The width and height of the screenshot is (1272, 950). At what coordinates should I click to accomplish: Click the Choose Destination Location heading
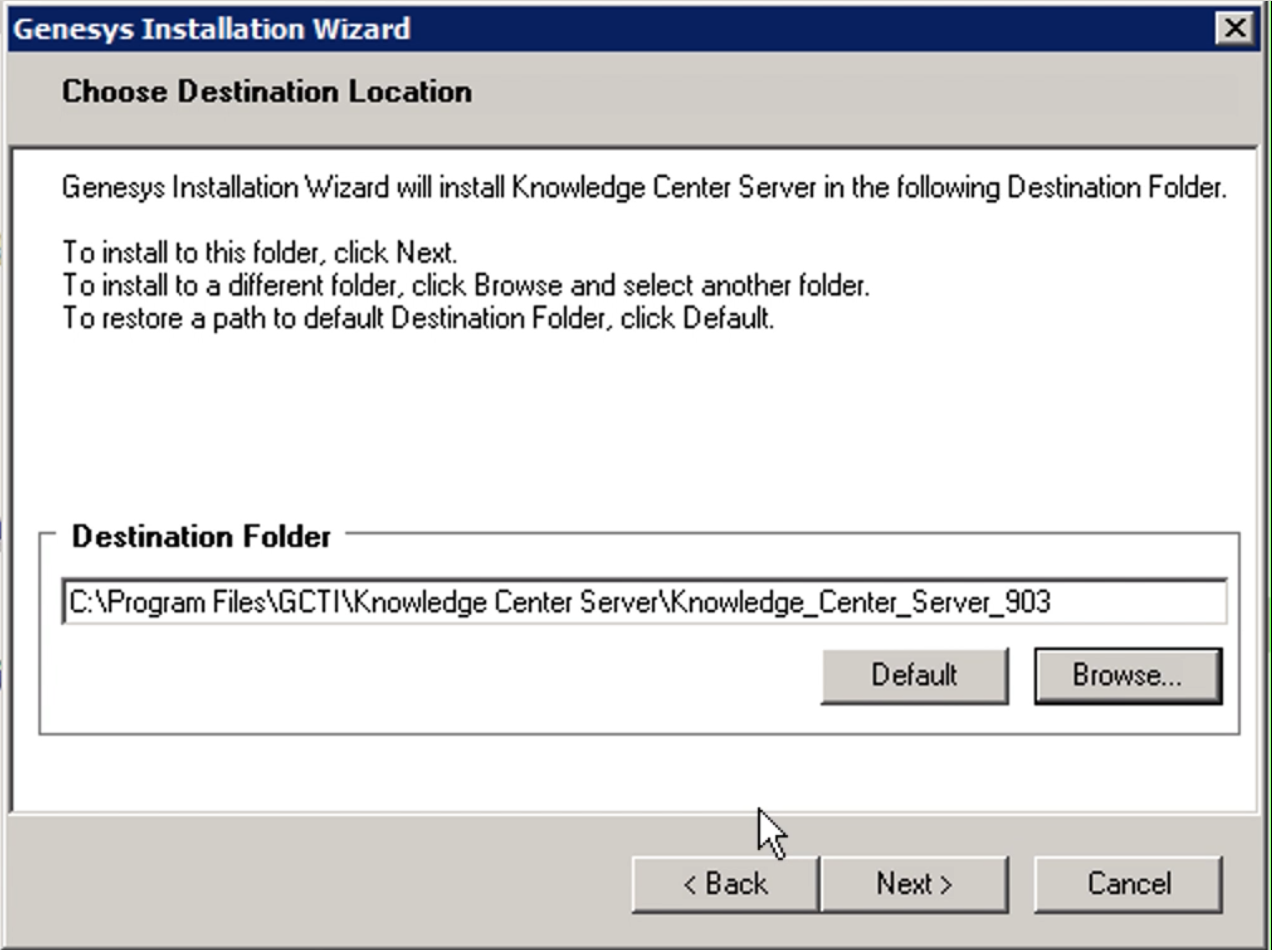pyautogui.click(x=266, y=92)
